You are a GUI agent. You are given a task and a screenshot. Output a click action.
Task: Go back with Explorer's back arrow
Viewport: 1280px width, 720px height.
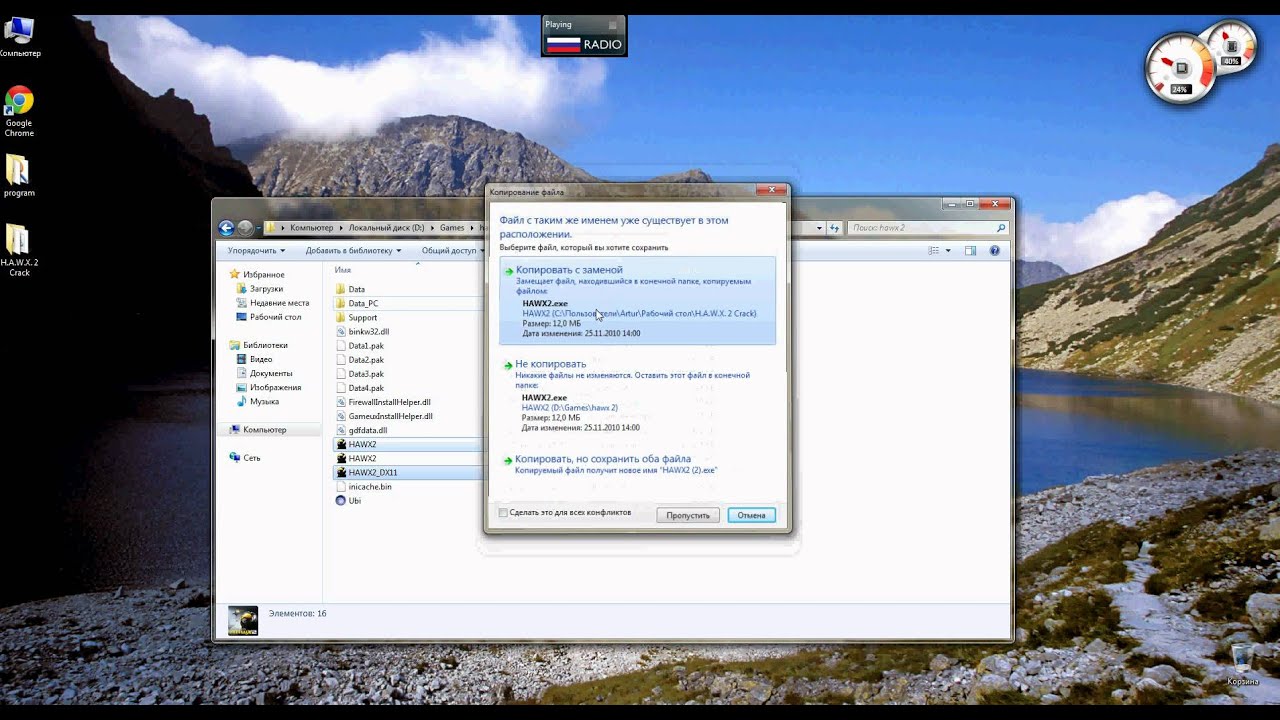[226, 228]
